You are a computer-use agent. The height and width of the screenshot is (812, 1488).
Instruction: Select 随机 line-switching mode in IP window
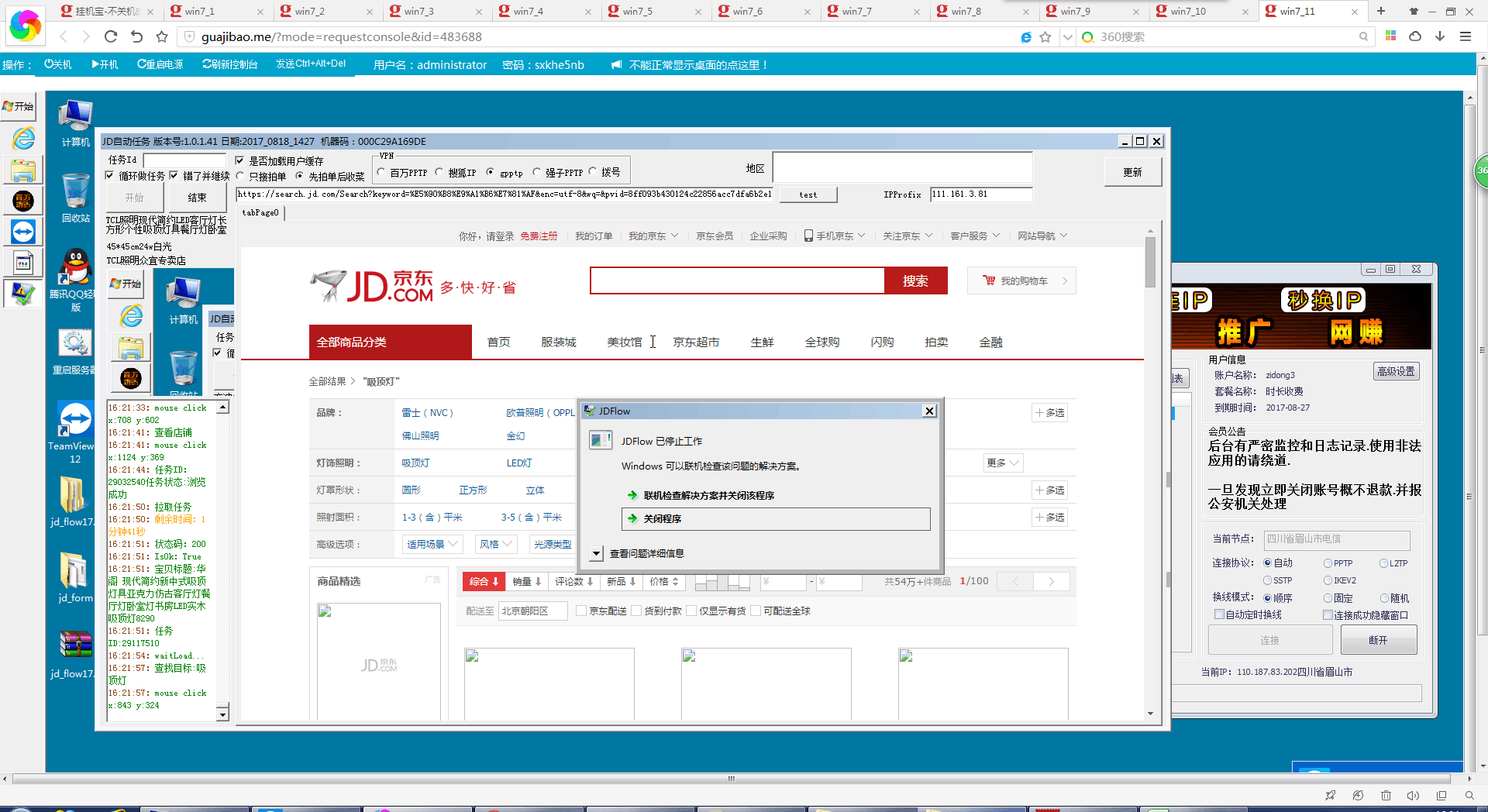1384,598
